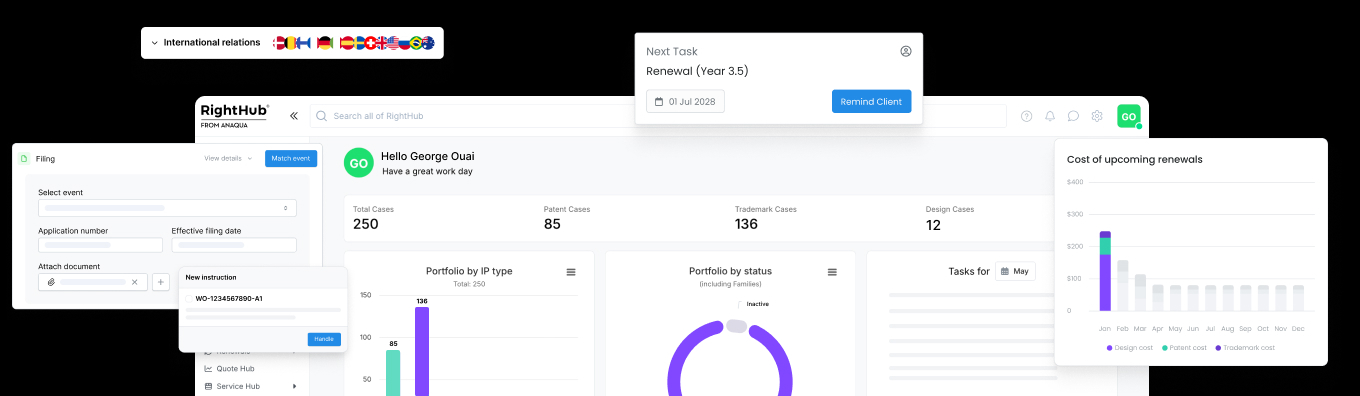Click the paperclip attachment icon
This screenshot has width=1360, height=396.
[x=51, y=282]
